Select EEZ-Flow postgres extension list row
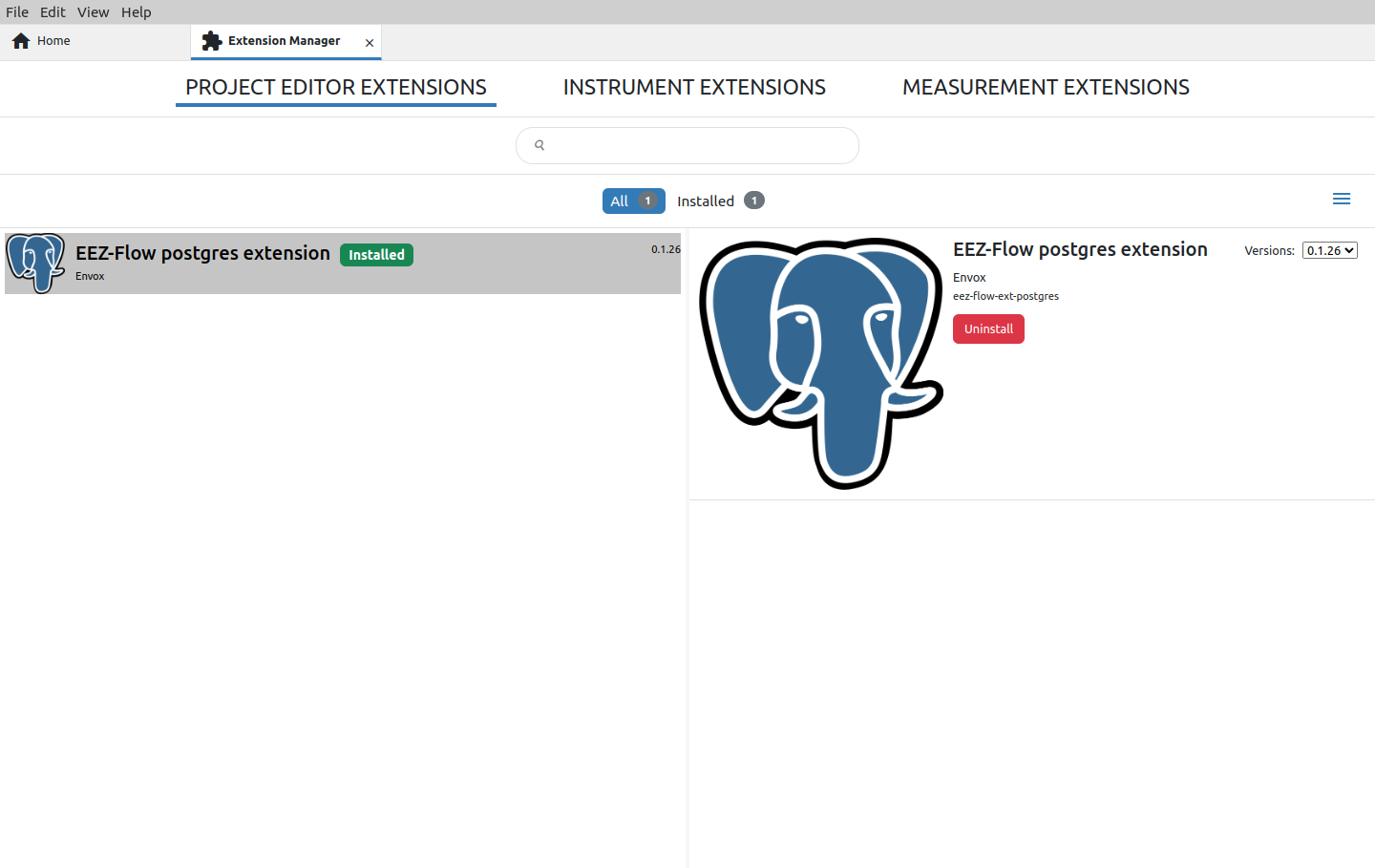The image size is (1375, 868). pos(343,264)
